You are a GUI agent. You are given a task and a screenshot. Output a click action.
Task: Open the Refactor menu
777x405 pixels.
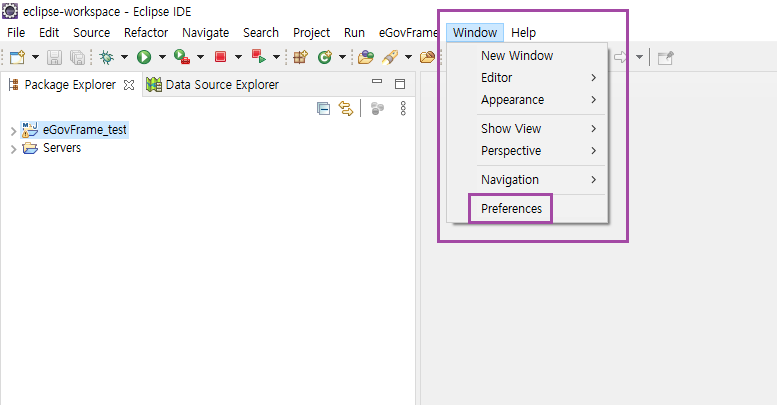point(146,33)
